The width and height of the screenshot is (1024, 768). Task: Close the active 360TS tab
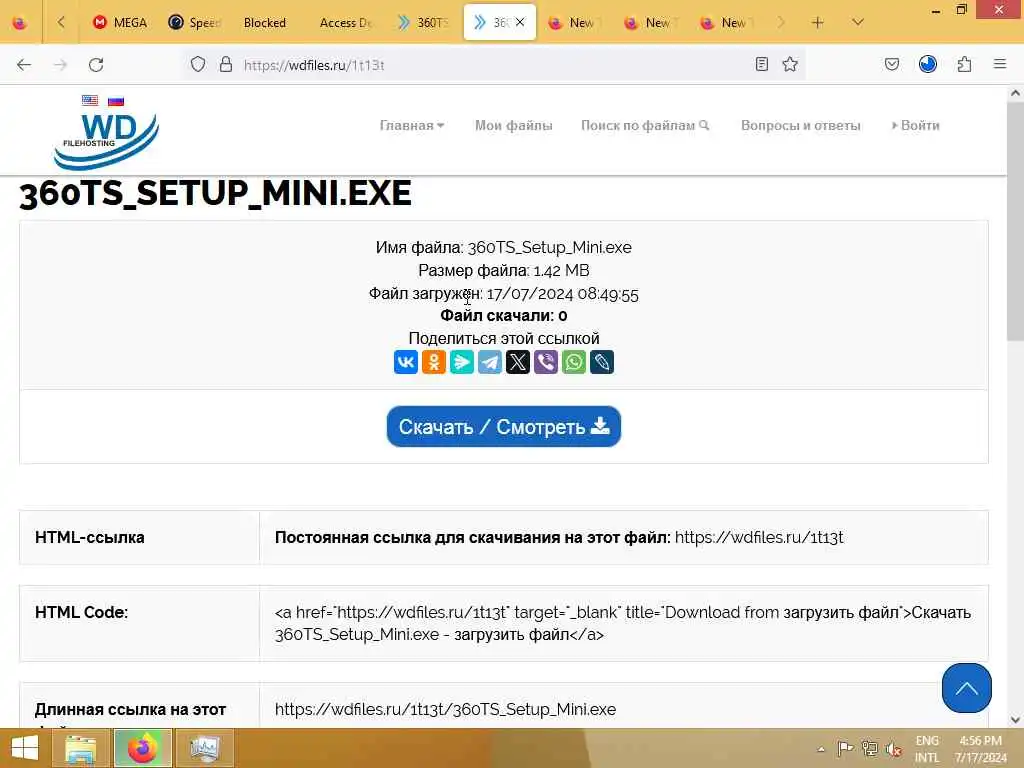point(520,22)
